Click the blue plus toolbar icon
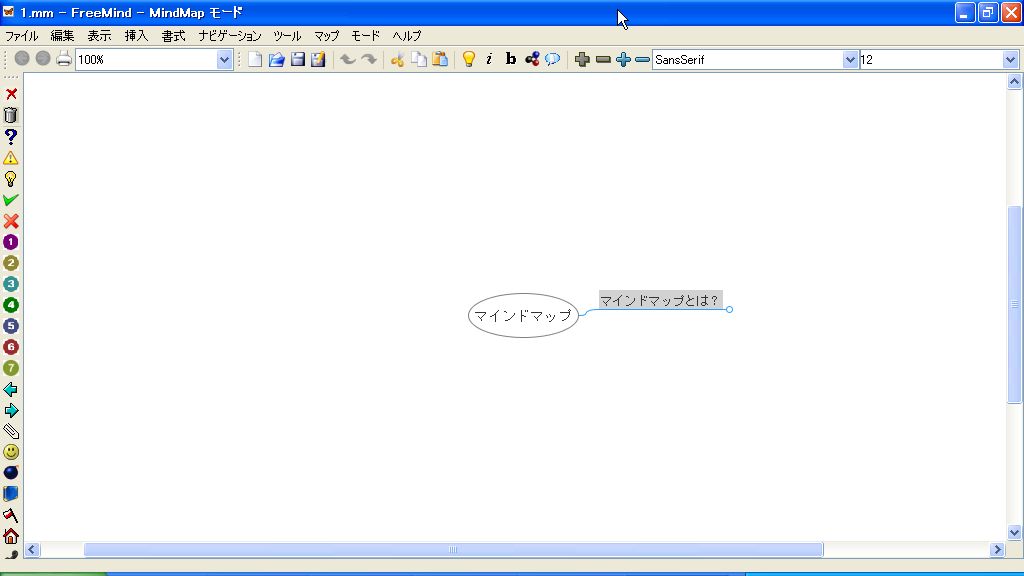 tap(623, 59)
